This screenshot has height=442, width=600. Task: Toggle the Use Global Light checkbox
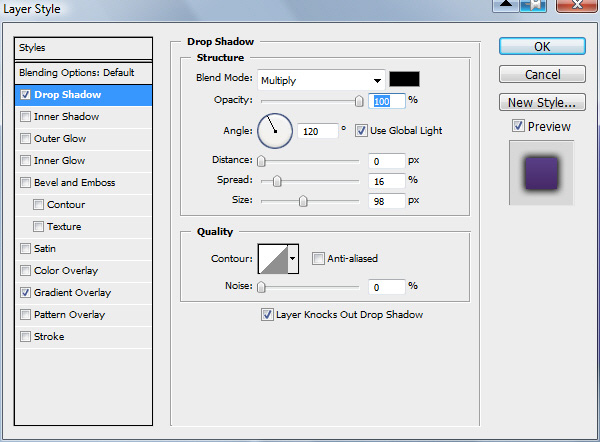coord(361,130)
